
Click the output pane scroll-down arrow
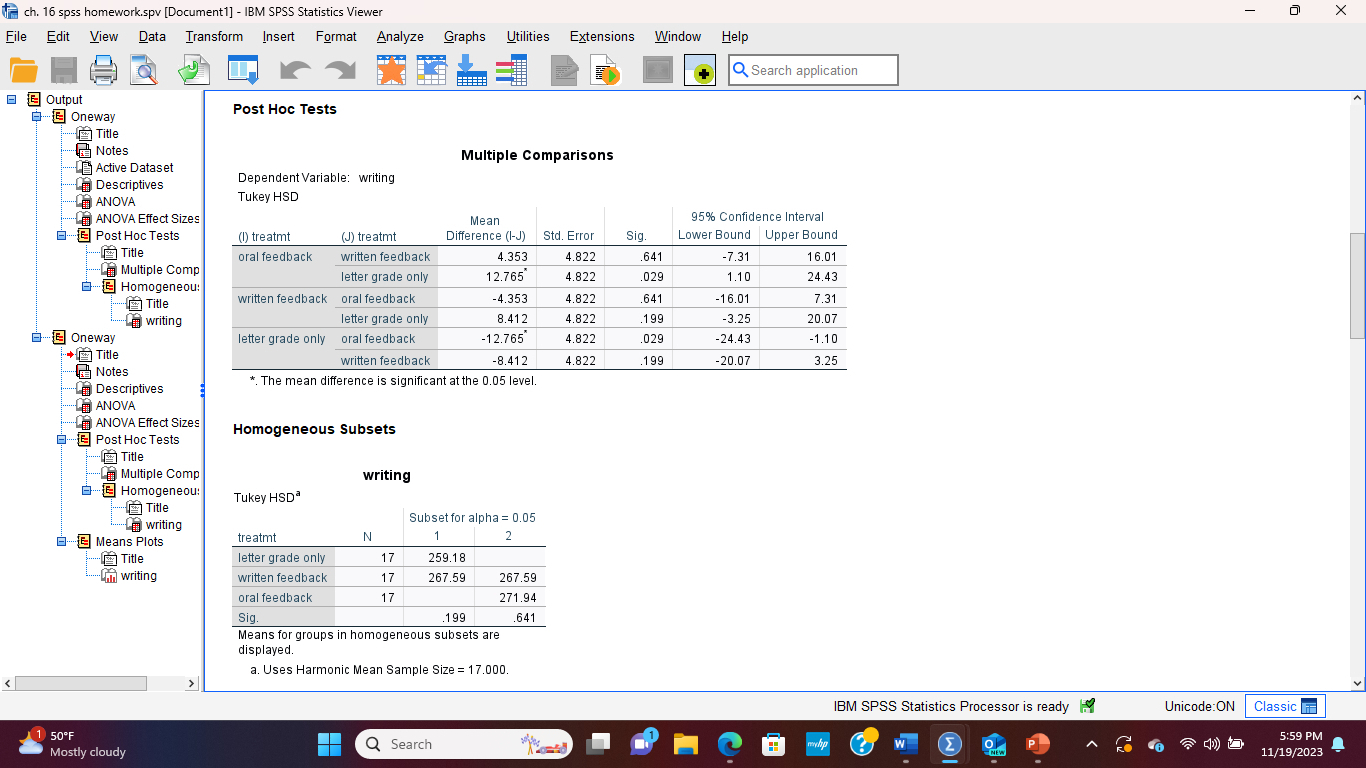tap(1357, 683)
